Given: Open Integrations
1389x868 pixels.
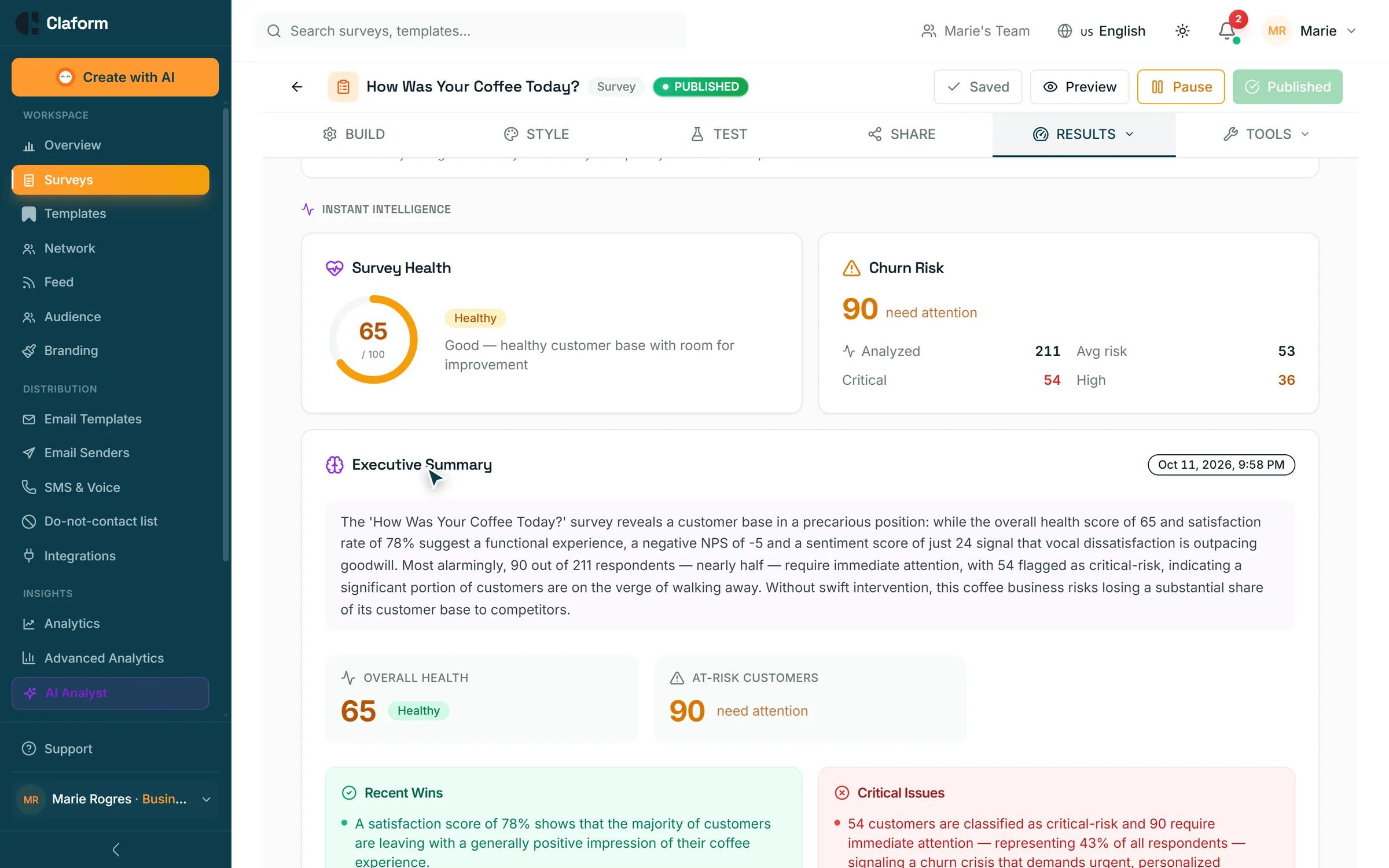Looking at the screenshot, I should point(110,556).
